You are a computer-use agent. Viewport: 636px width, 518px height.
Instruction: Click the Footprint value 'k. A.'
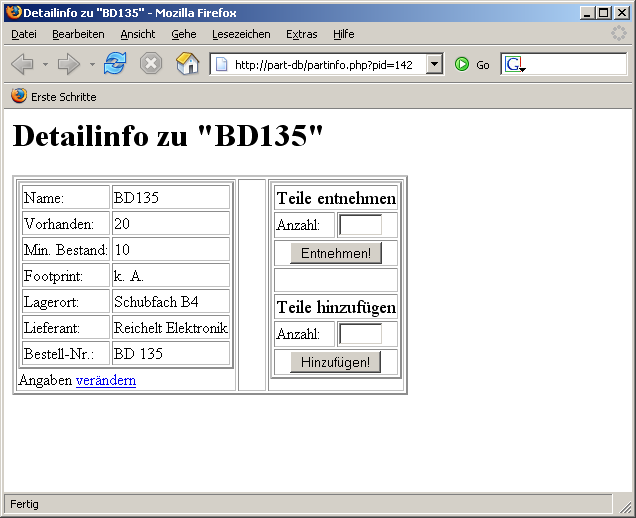tap(128, 276)
